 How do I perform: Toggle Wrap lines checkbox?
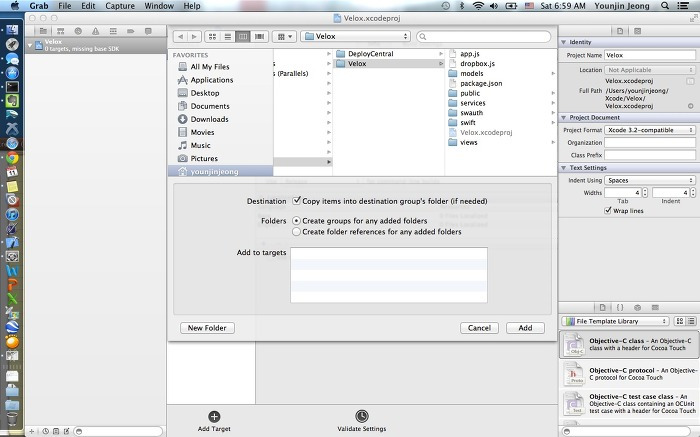pos(608,210)
